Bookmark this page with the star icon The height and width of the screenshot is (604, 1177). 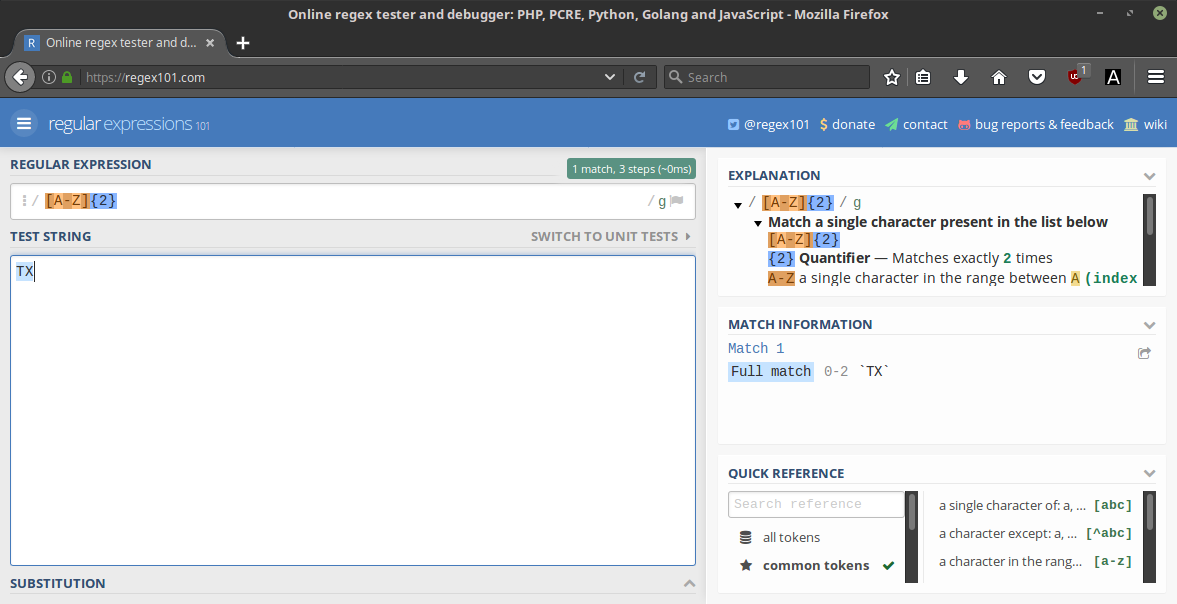click(892, 77)
